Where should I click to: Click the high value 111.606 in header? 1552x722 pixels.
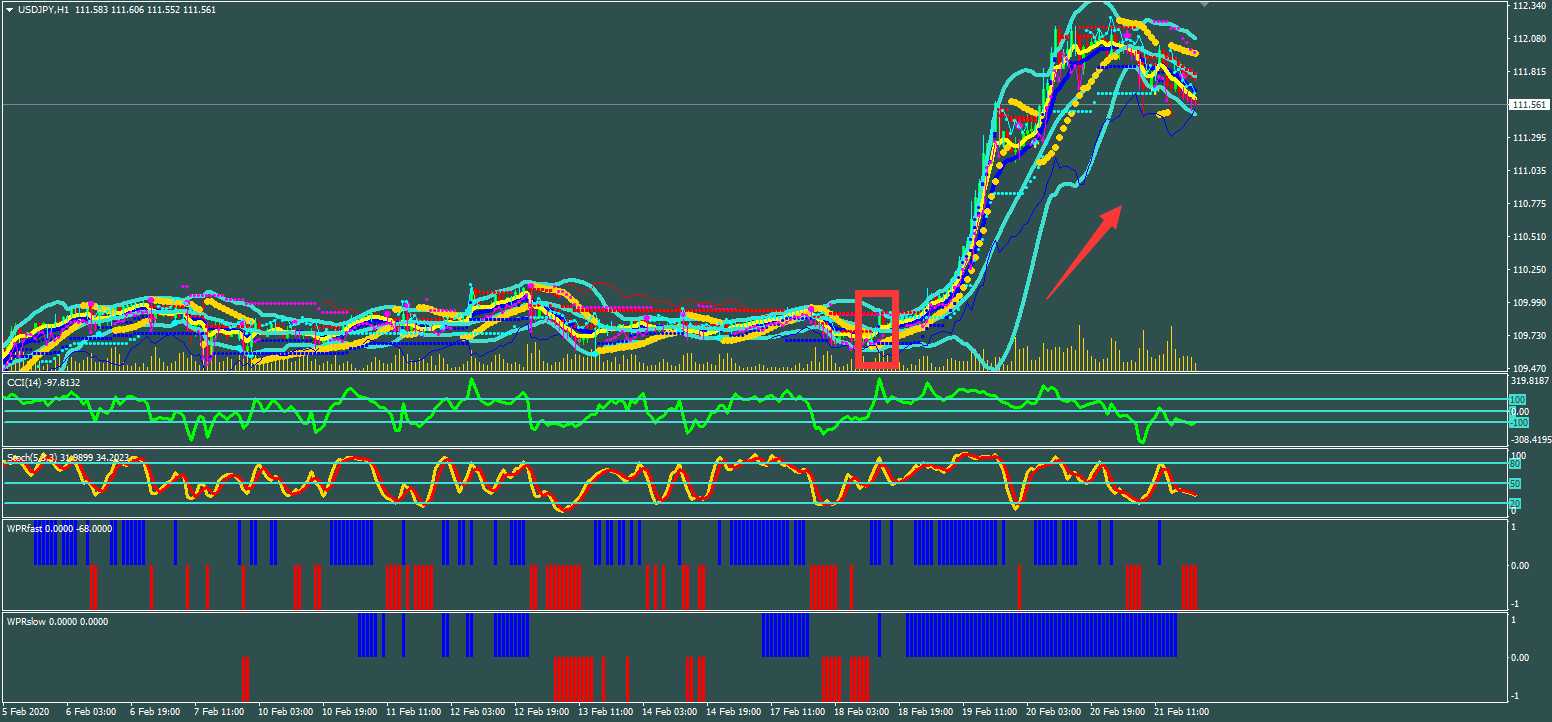coord(129,9)
